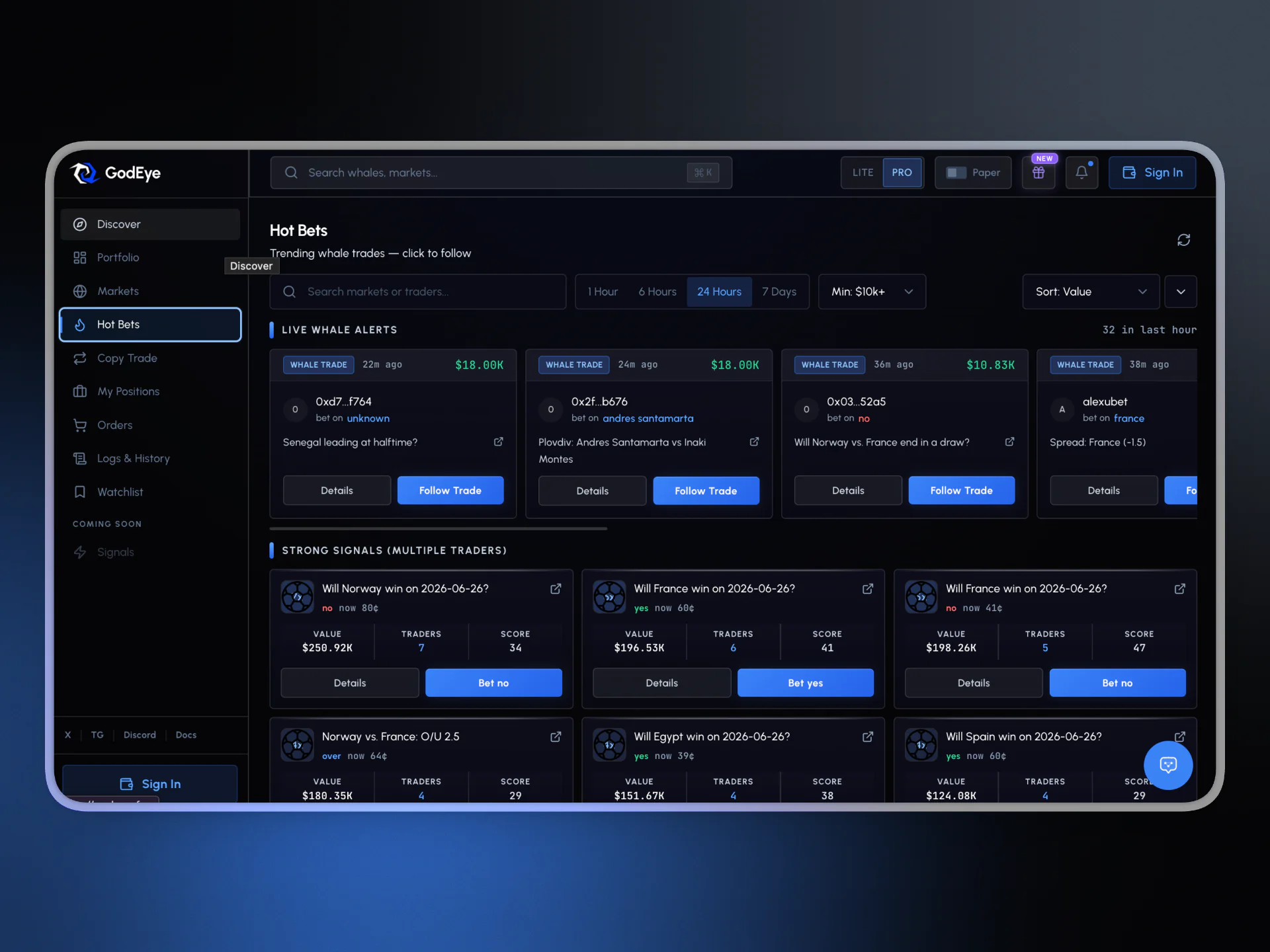Select the 6 Hours timeframe
Screen dimensions: 1270x952
[x=657, y=292]
